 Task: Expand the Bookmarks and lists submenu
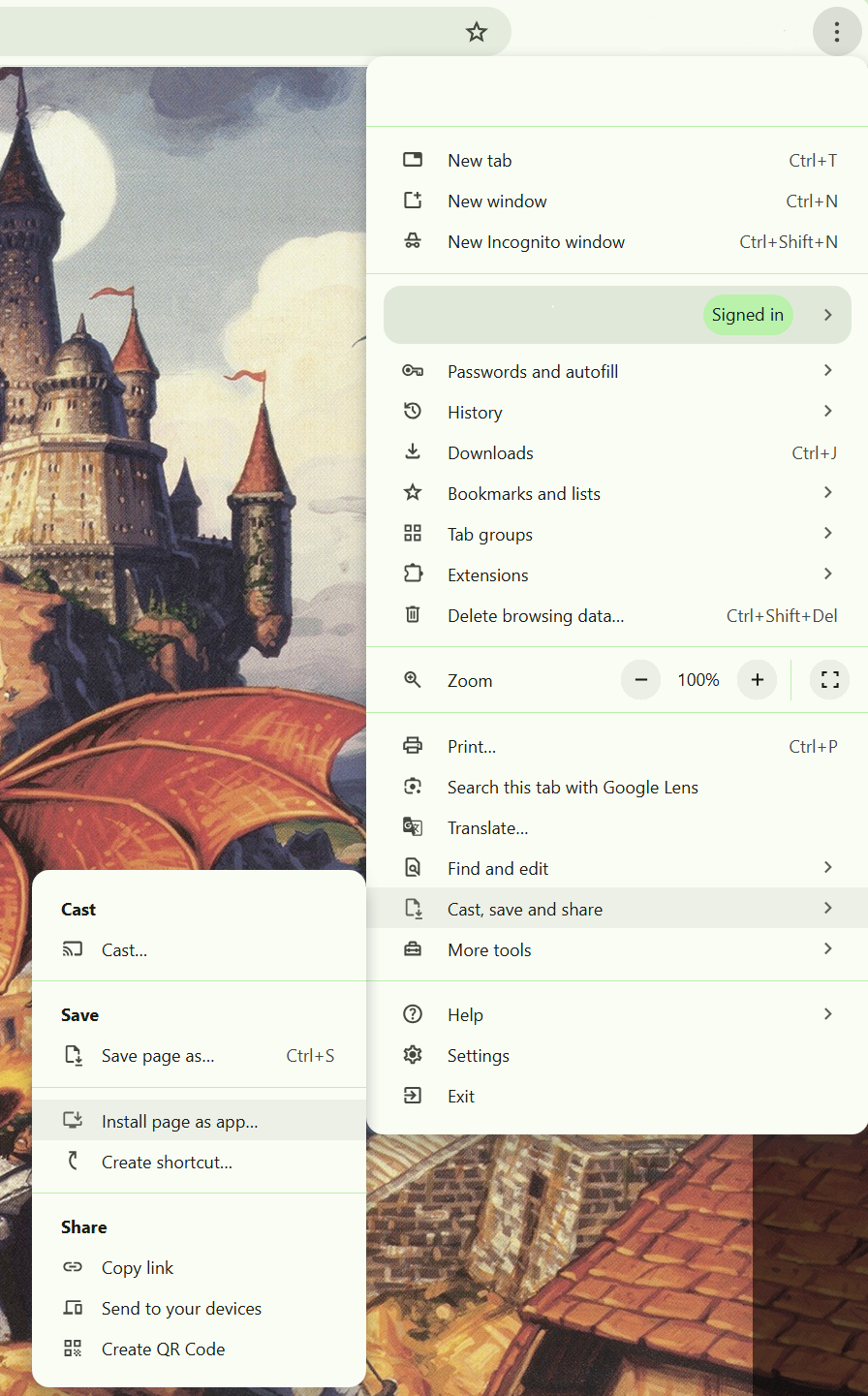826,492
